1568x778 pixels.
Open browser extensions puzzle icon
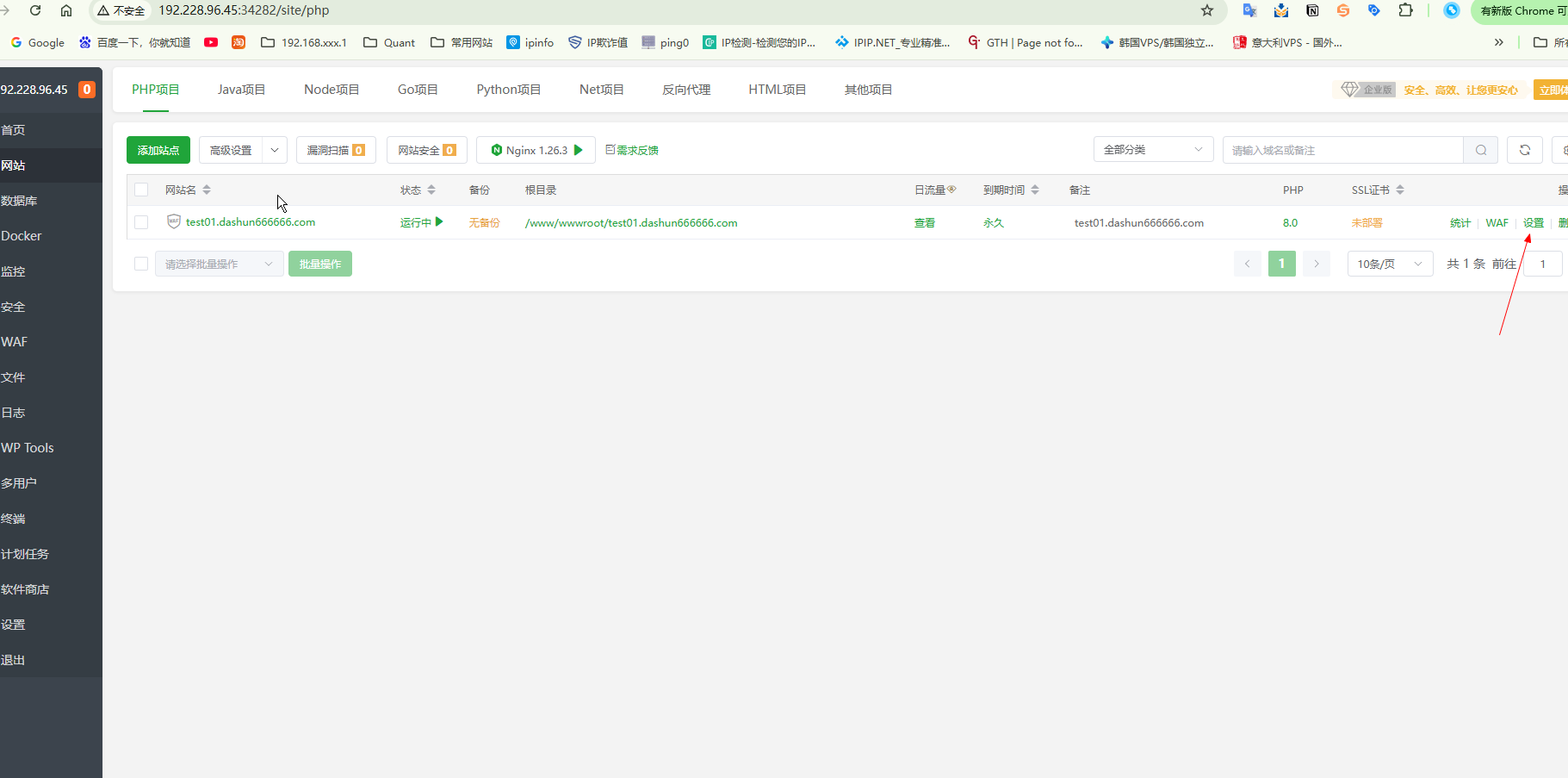pyautogui.click(x=1405, y=10)
